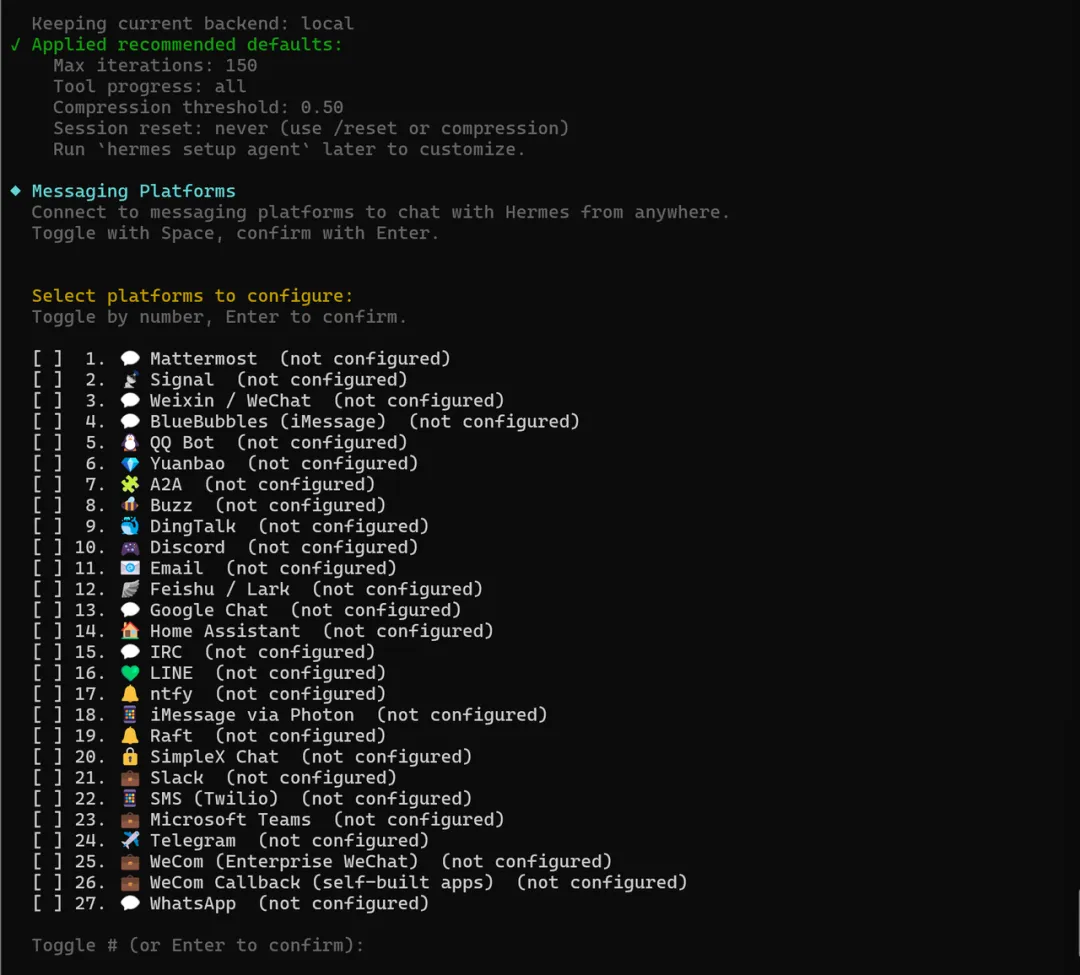Toggle the checkbox for 1. Mattermost
1080x975 pixels.
tap(48, 358)
